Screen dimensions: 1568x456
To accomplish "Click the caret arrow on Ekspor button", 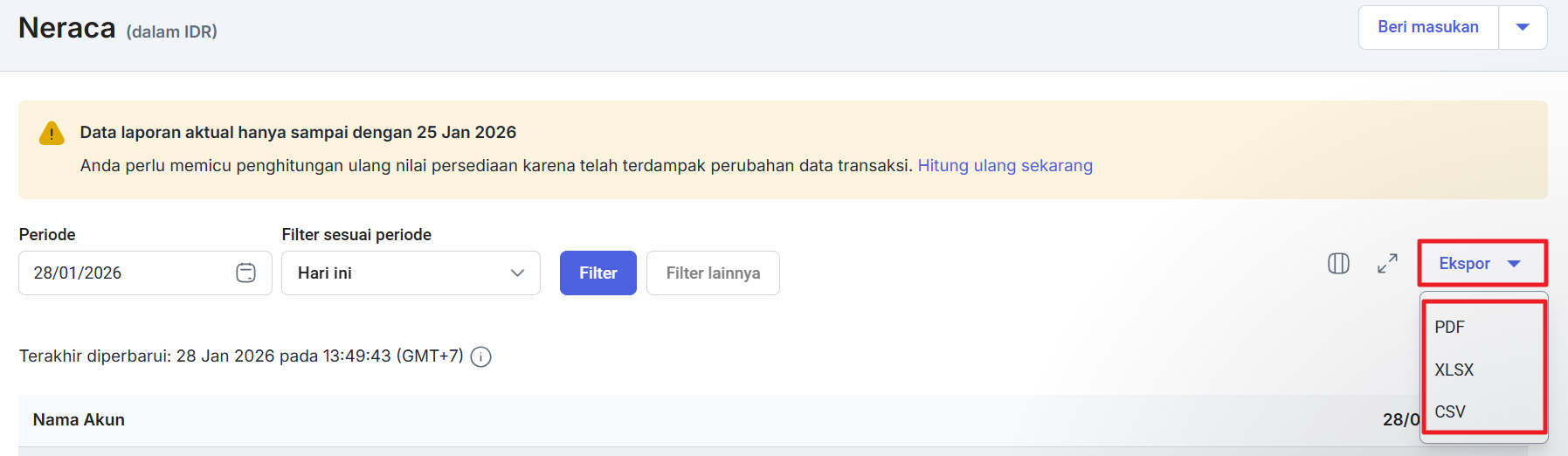I will coord(1514,264).
